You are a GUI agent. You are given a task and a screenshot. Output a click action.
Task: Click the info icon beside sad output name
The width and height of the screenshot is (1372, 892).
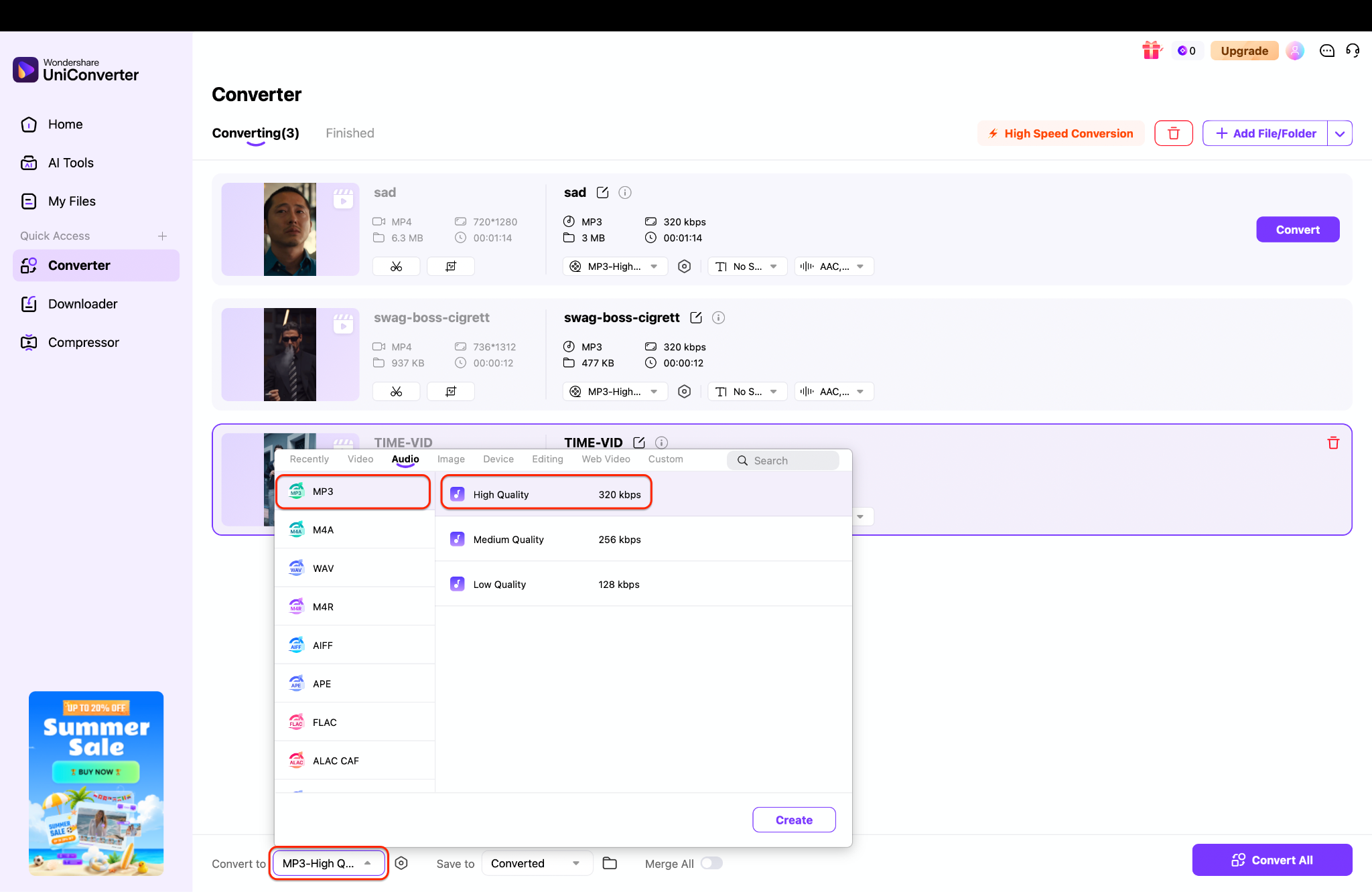click(625, 193)
